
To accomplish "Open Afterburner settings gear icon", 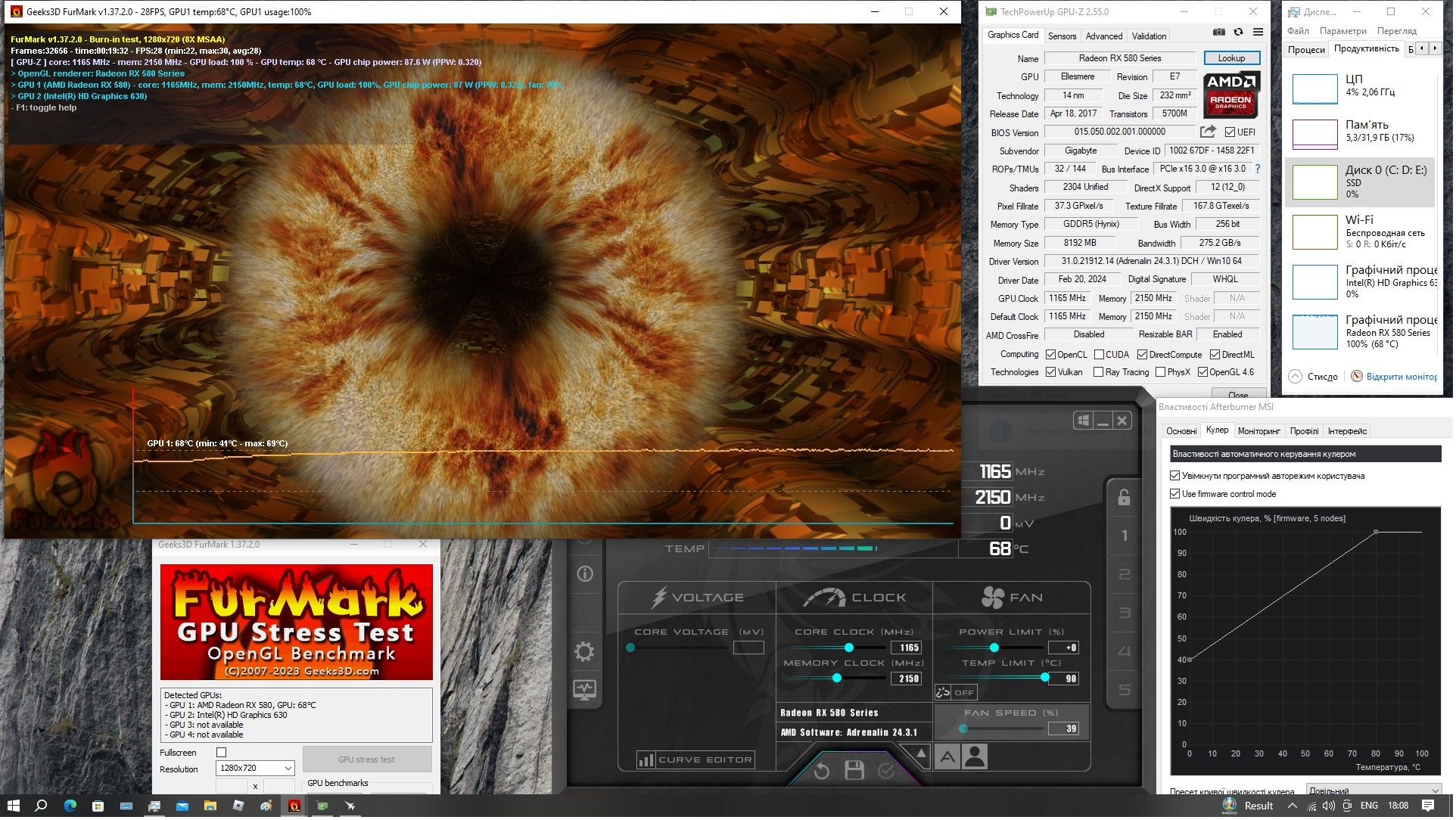I will [x=586, y=653].
